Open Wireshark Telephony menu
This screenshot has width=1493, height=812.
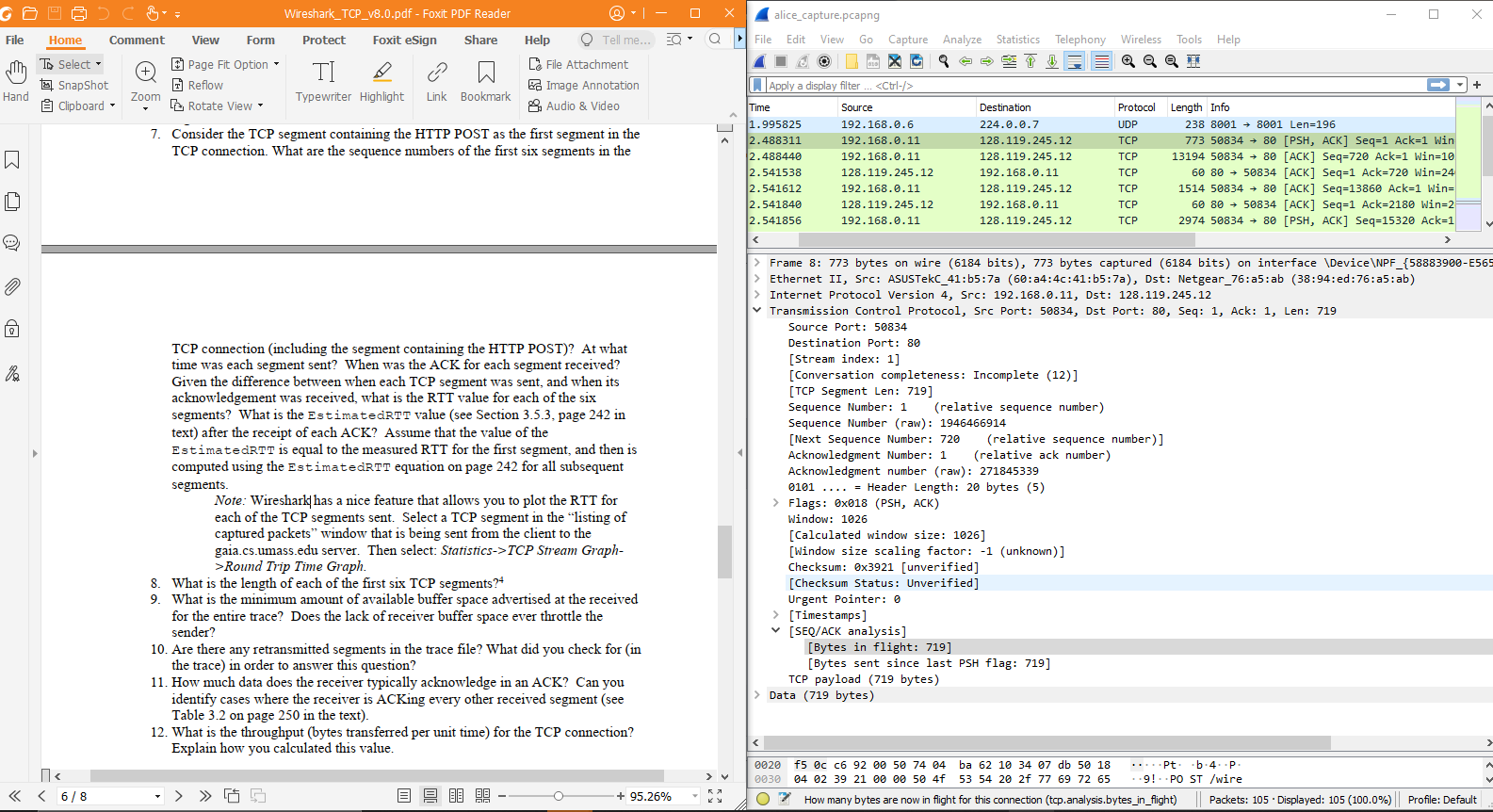(1080, 40)
